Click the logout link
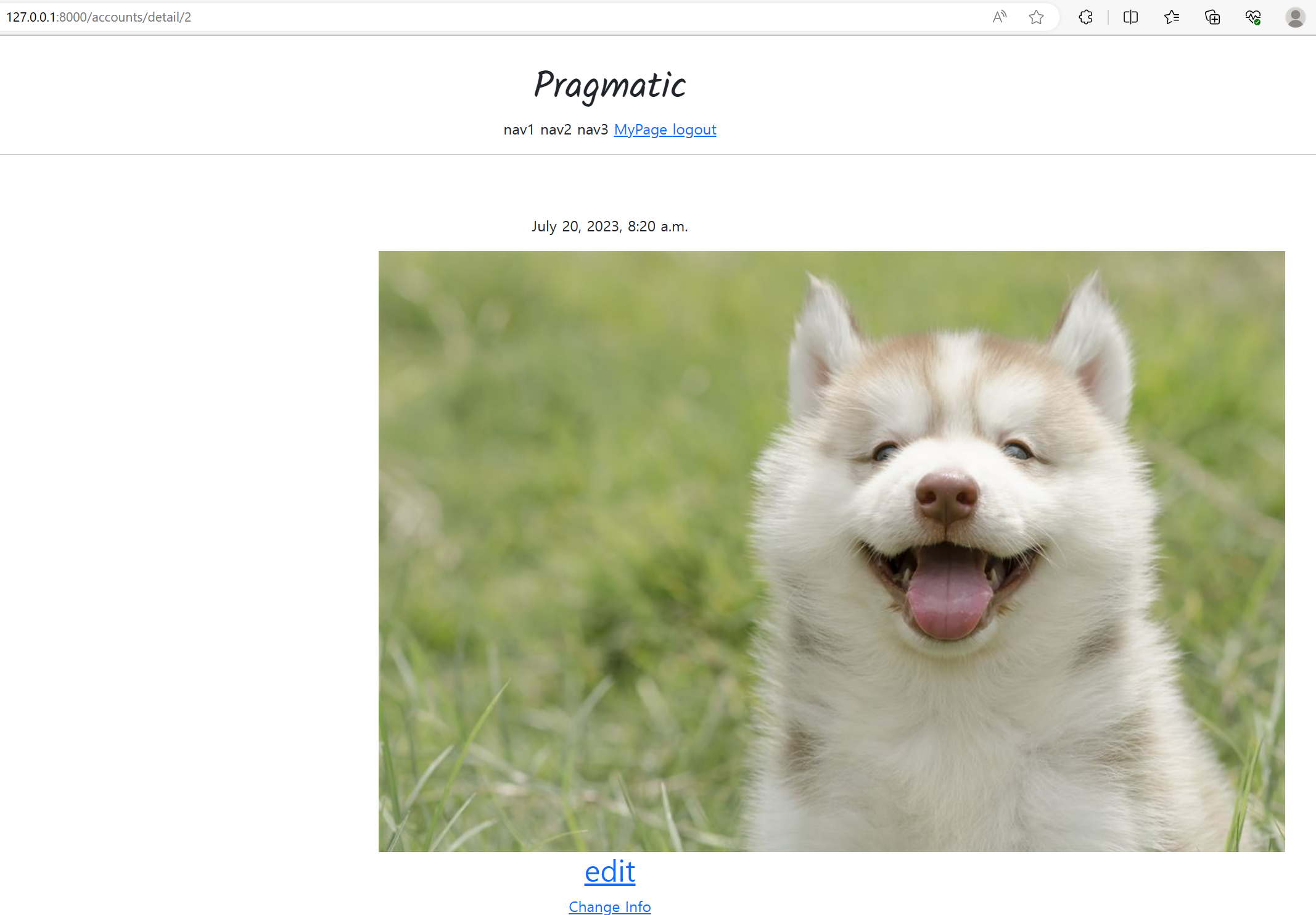1316x915 pixels. pos(694,130)
